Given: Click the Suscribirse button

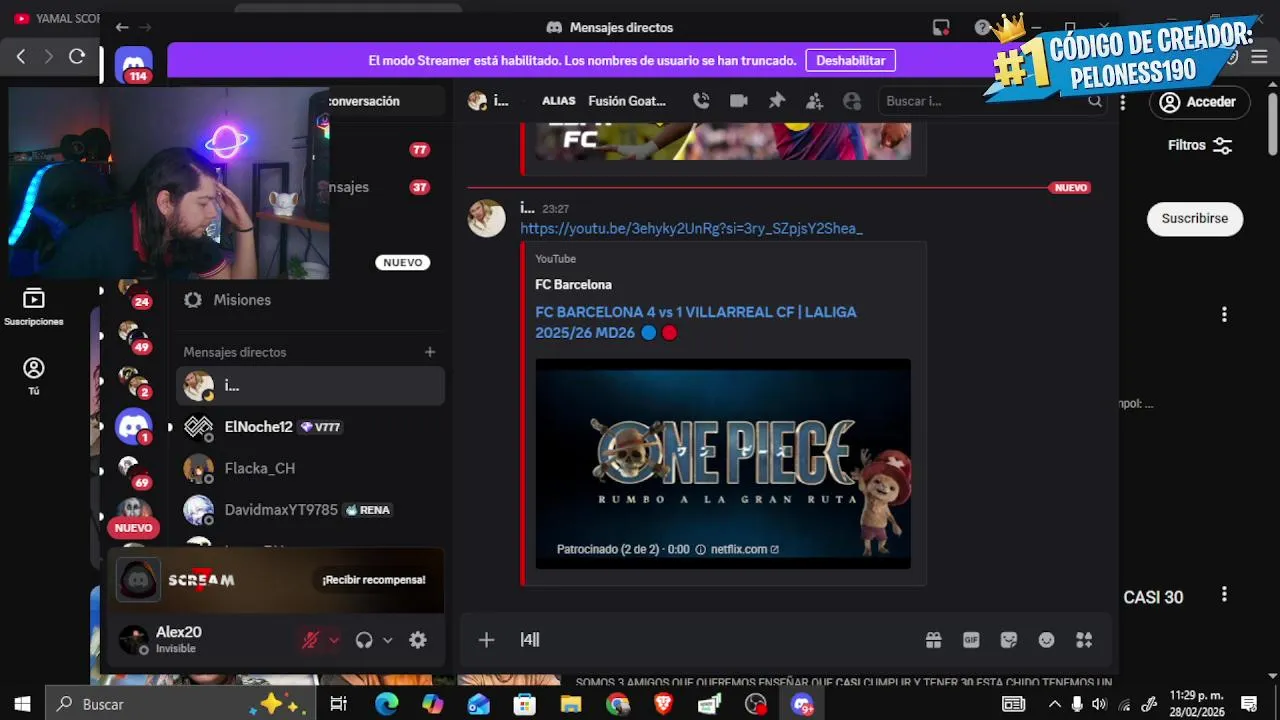Looking at the screenshot, I should tap(1194, 219).
